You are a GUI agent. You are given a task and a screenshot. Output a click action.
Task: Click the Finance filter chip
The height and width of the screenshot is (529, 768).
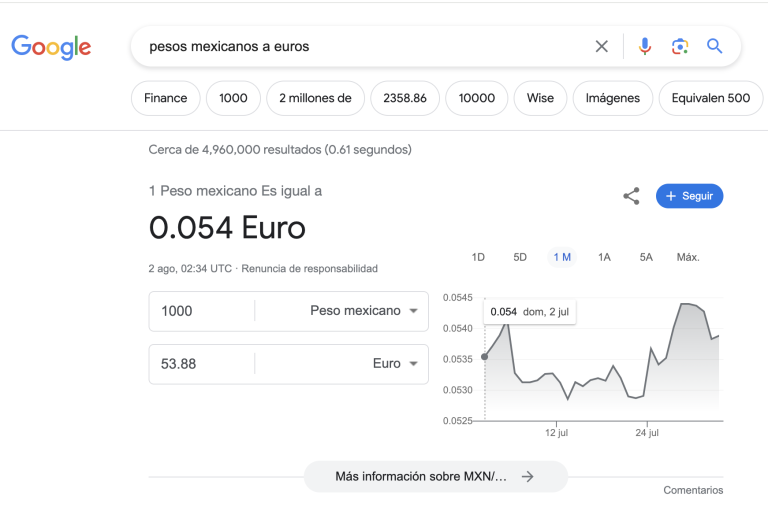pos(165,98)
